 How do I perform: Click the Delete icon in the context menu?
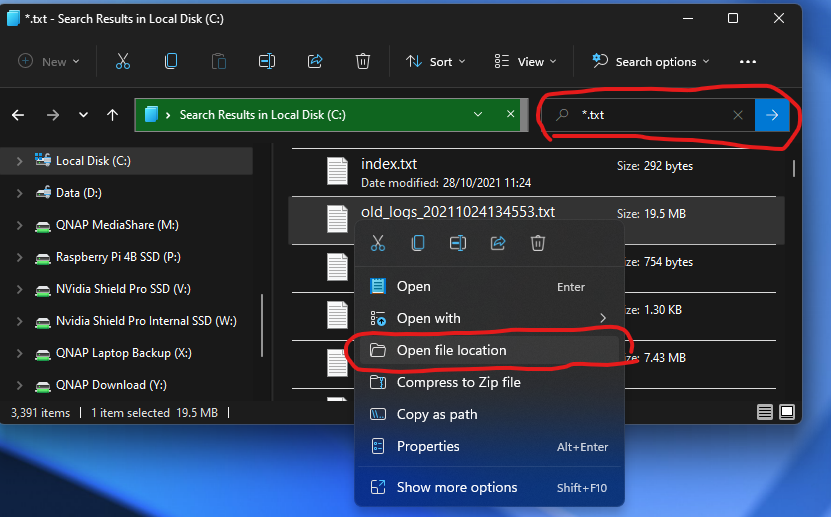click(x=538, y=243)
